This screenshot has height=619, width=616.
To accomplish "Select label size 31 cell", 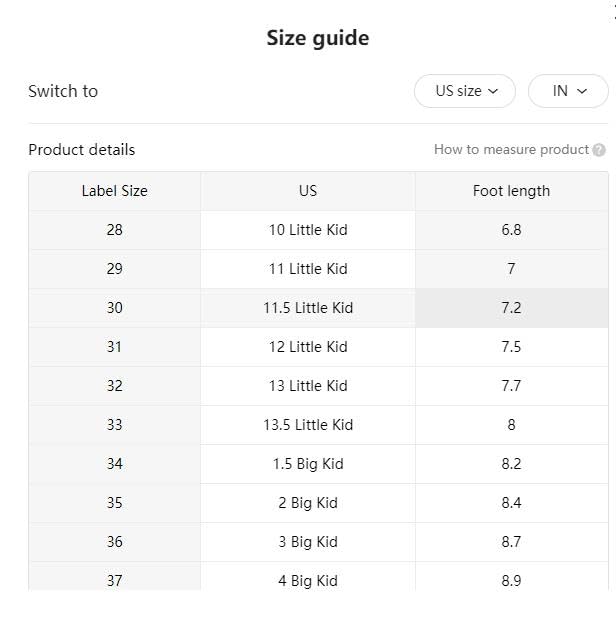I will pos(114,347).
